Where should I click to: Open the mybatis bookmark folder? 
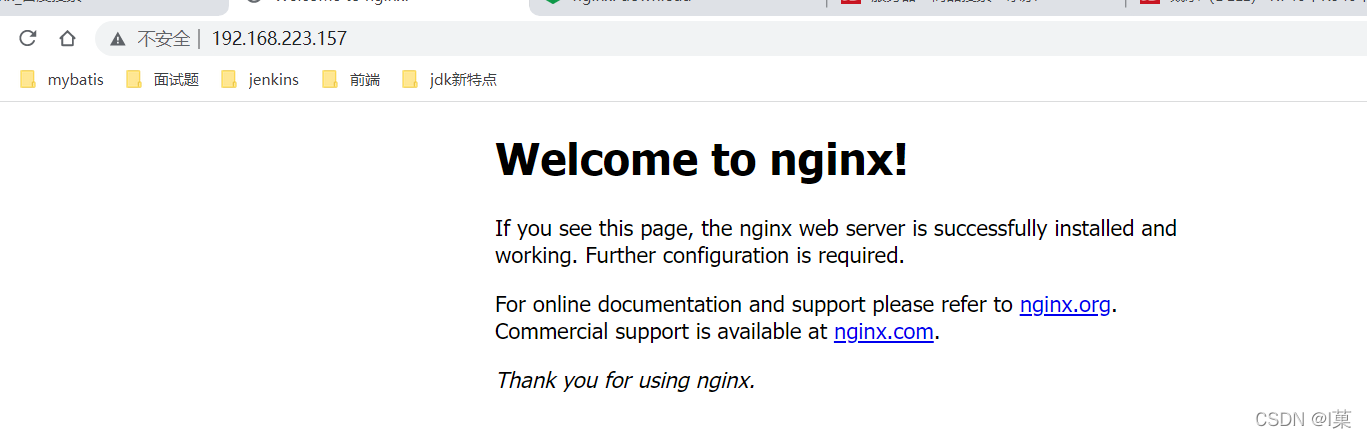62,80
